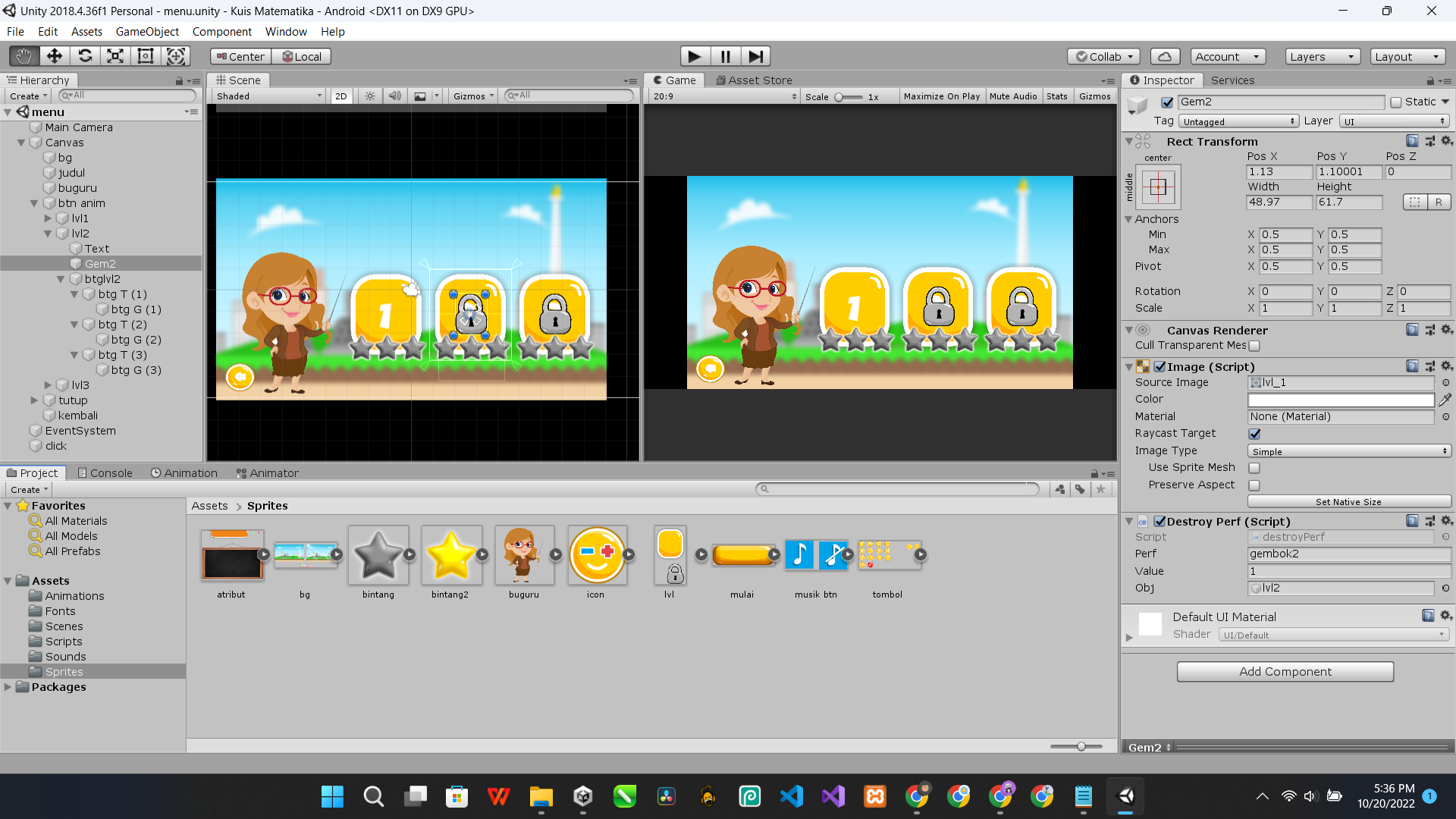Open the Layers dropdown
Image resolution: width=1456 pixels, height=819 pixels.
point(1322,56)
